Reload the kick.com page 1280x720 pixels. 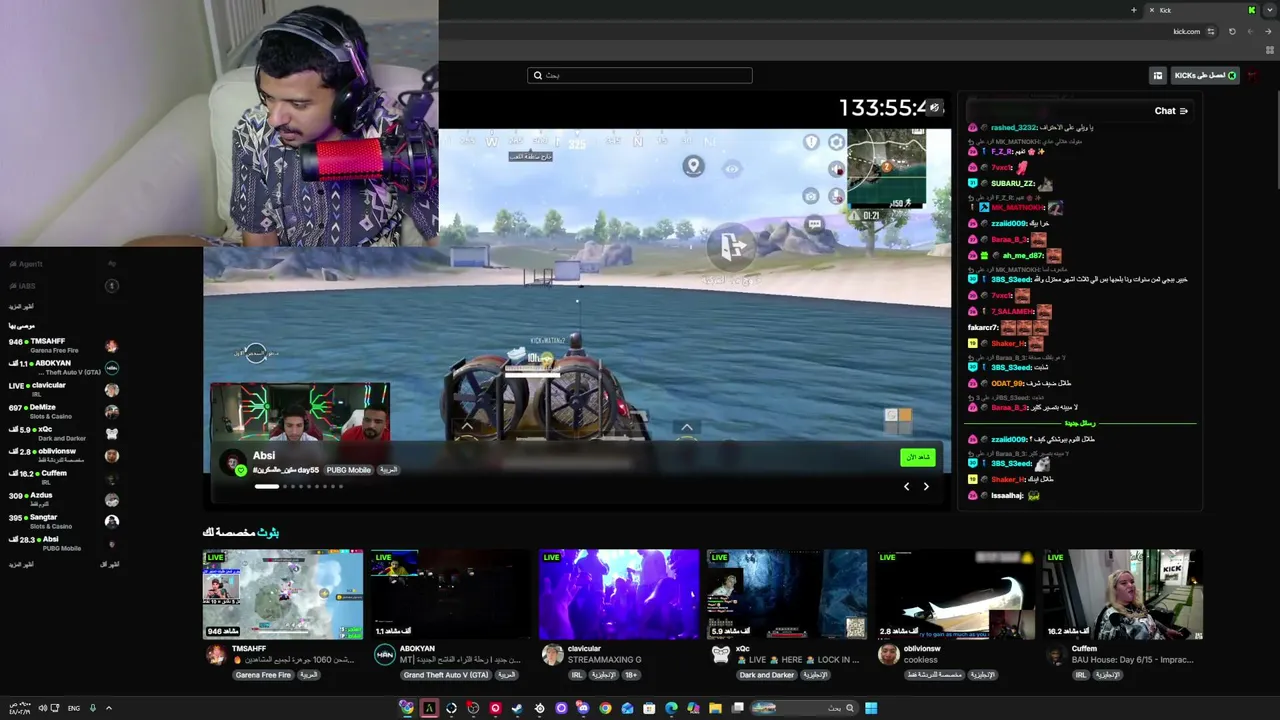(x=1232, y=31)
